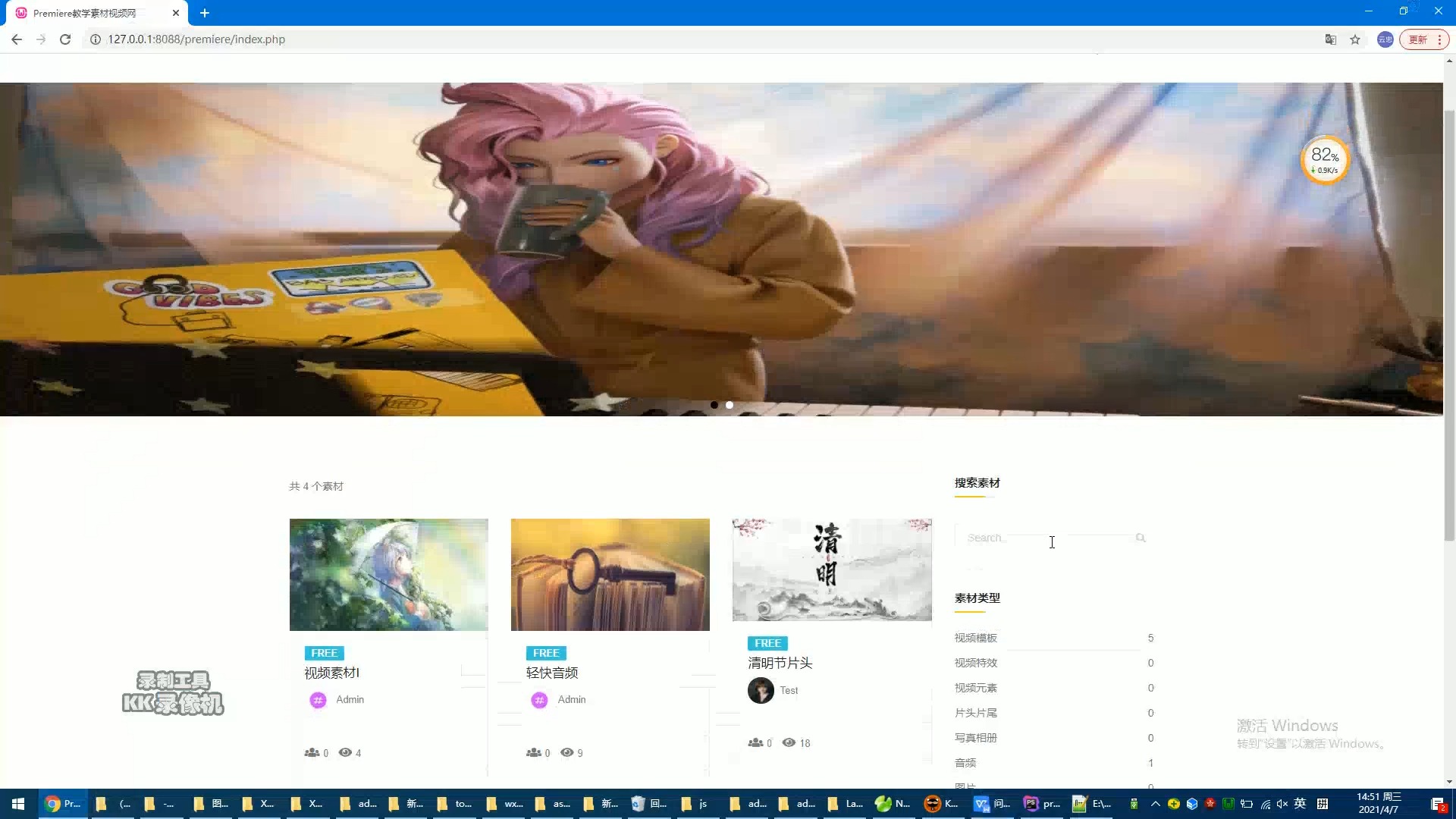Open the 视频素材I thumbnail
This screenshot has height=819, width=1456.
click(389, 575)
